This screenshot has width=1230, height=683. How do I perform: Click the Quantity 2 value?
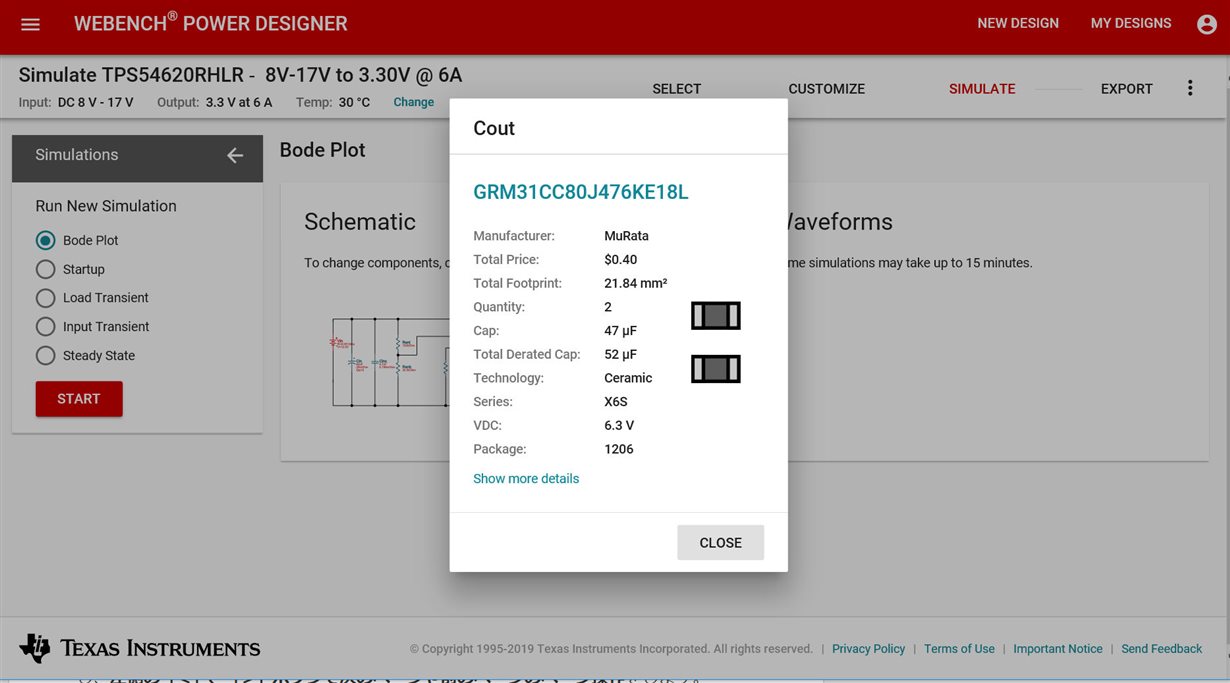(x=608, y=307)
